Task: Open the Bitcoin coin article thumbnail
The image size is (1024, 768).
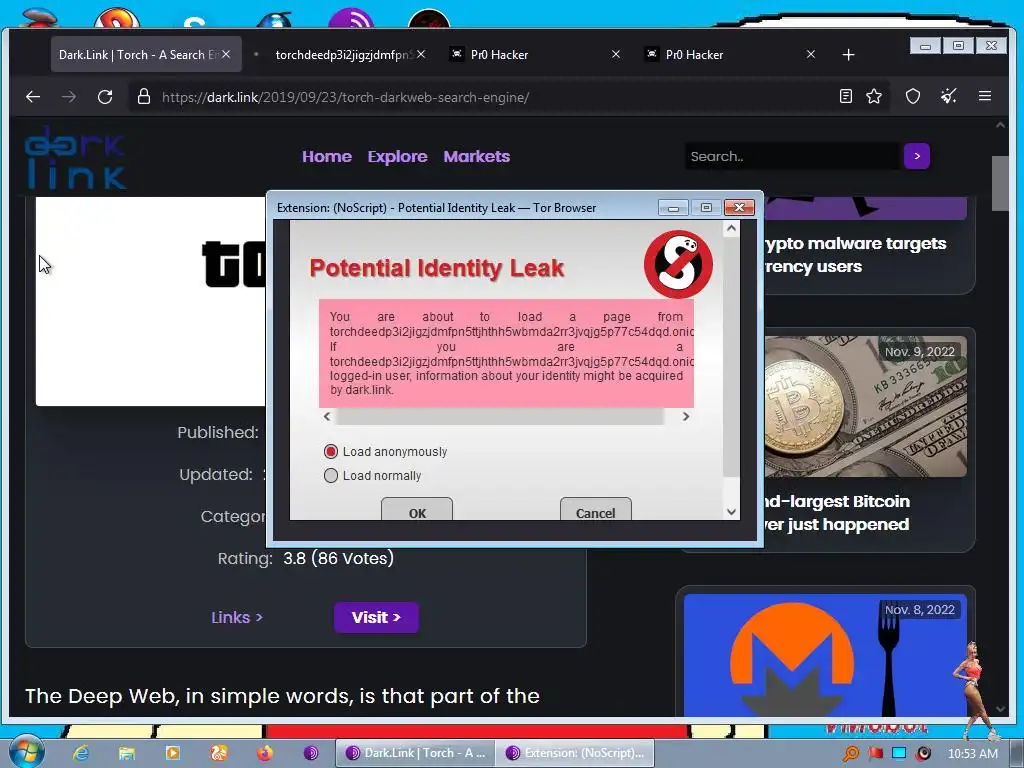Action: [x=865, y=406]
